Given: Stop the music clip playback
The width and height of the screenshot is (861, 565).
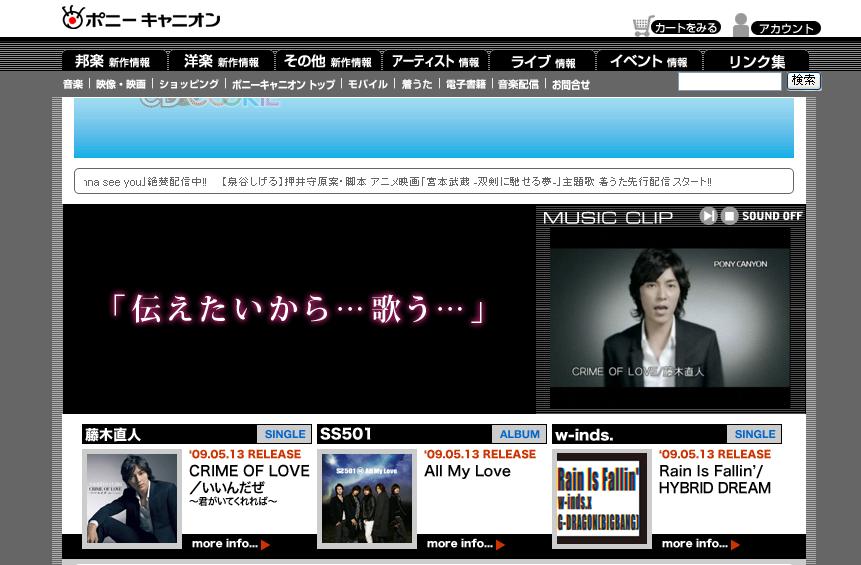Looking at the screenshot, I should (x=729, y=216).
